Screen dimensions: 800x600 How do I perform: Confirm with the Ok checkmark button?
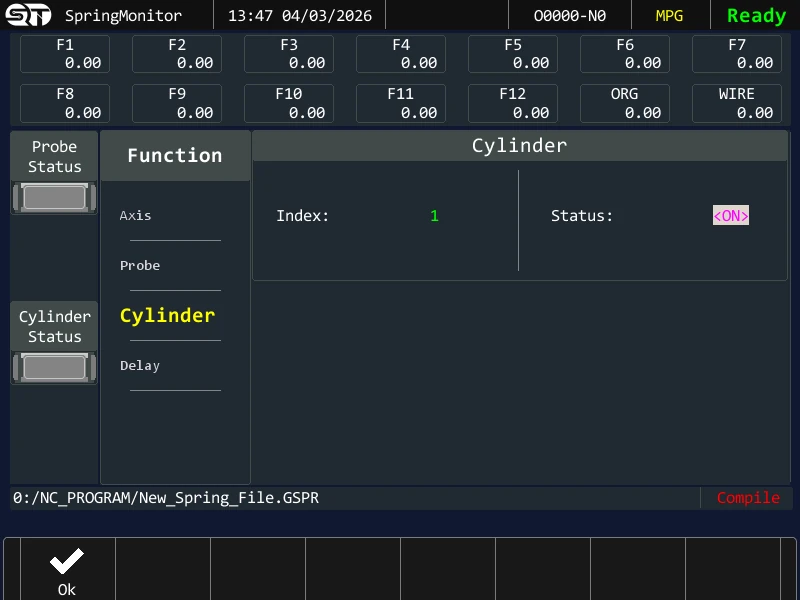[x=67, y=571]
